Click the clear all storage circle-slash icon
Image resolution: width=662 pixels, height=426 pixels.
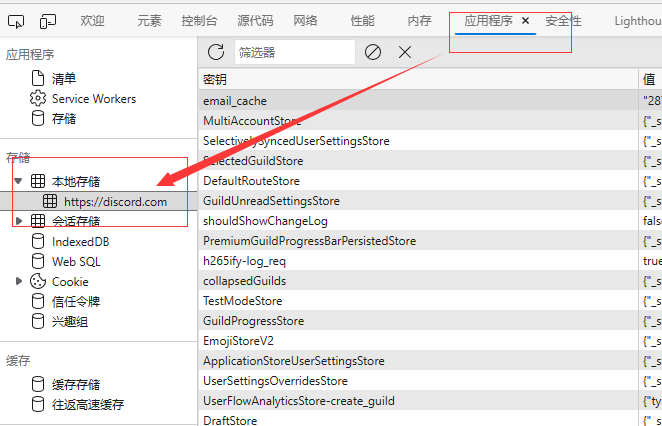point(373,52)
